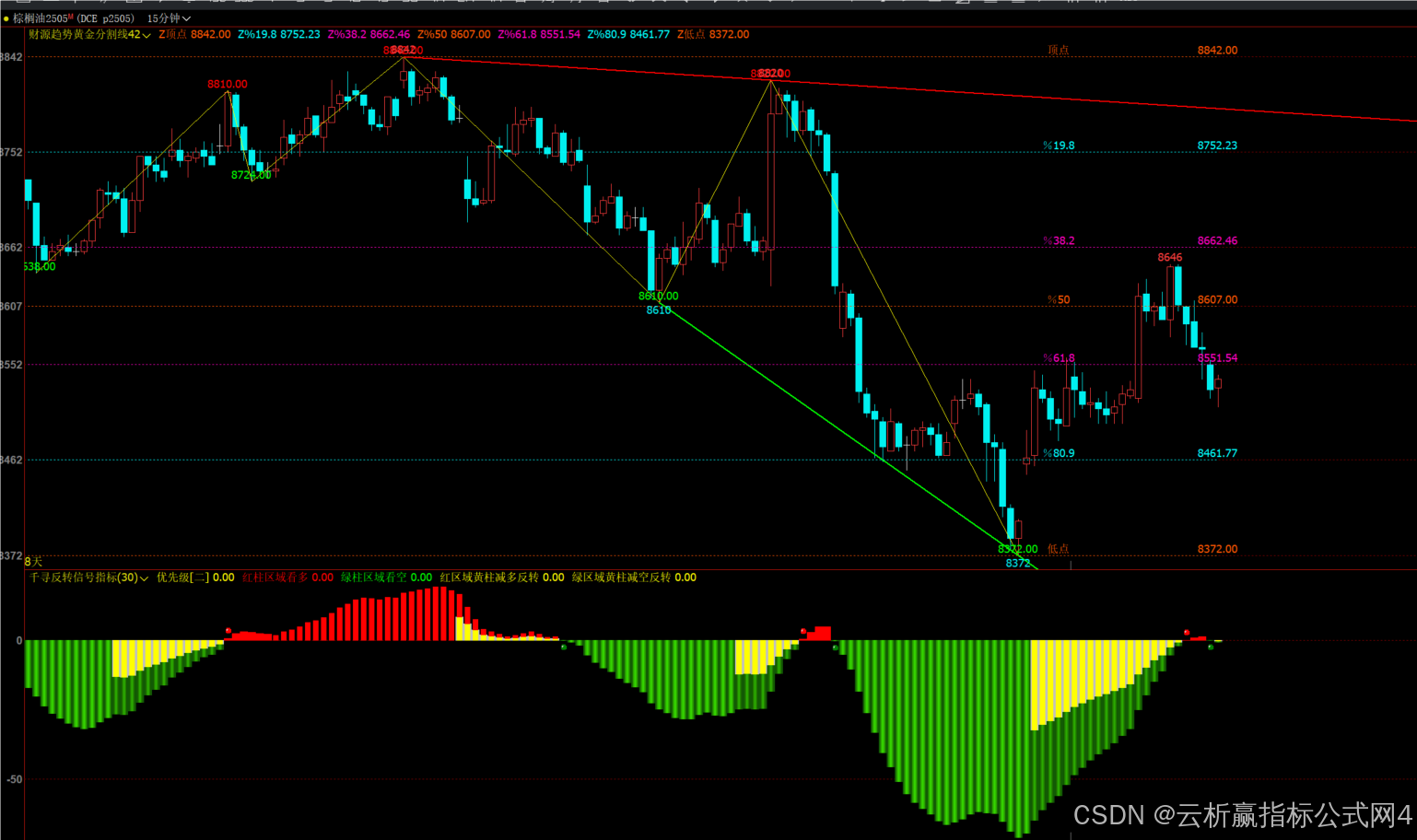Select the Z低点 8372.00 header value
The width and height of the screenshot is (1417, 840).
[x=713, y=34]
